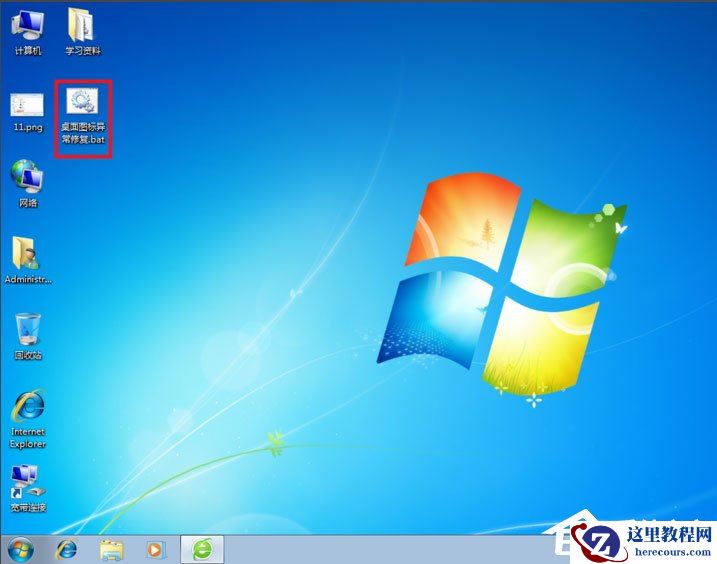Click the 宽带连接 label text
The height and width of the screenshot is (564, 717).
[28, 508]
